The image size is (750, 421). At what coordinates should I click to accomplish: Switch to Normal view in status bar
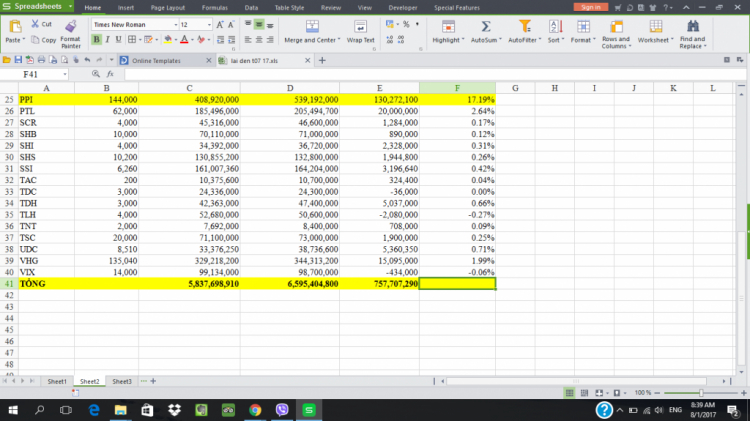tap(569, 393)
